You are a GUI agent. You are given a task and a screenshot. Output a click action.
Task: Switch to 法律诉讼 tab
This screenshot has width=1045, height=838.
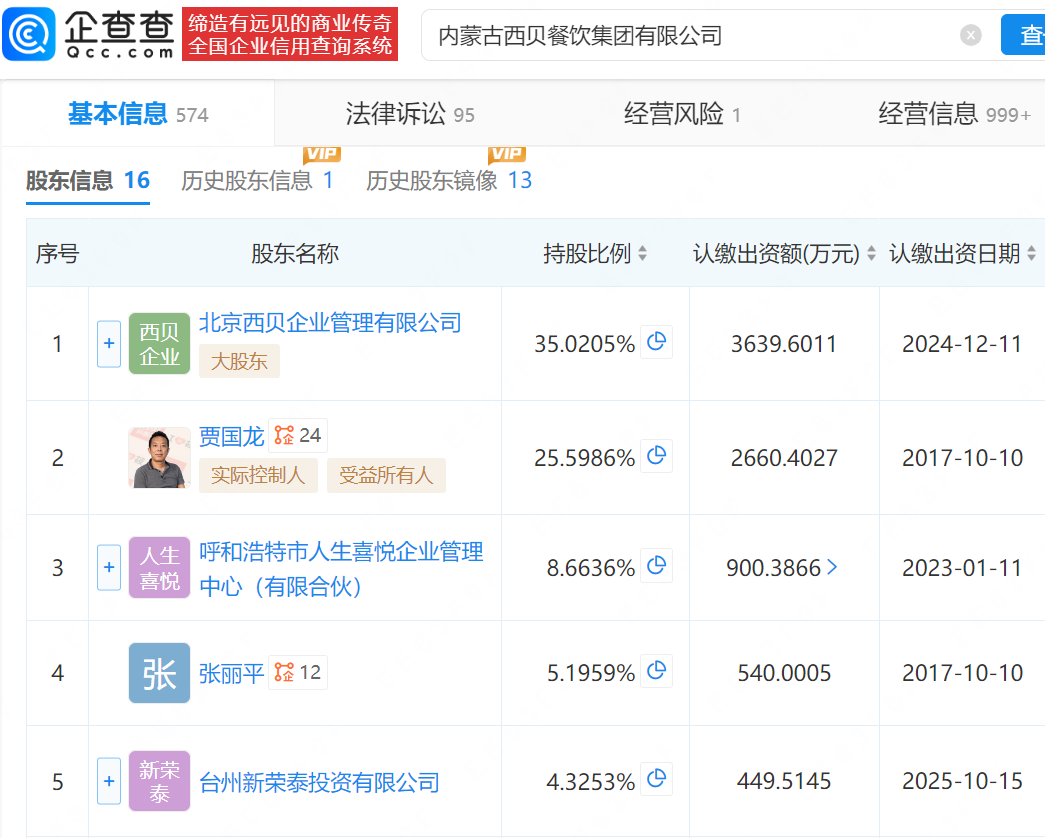tap(409, 114)
